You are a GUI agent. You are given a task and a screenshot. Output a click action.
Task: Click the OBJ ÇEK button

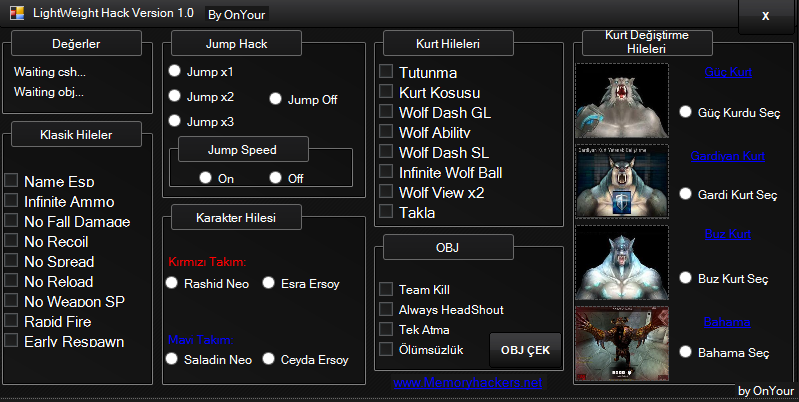tap(525, 350)
